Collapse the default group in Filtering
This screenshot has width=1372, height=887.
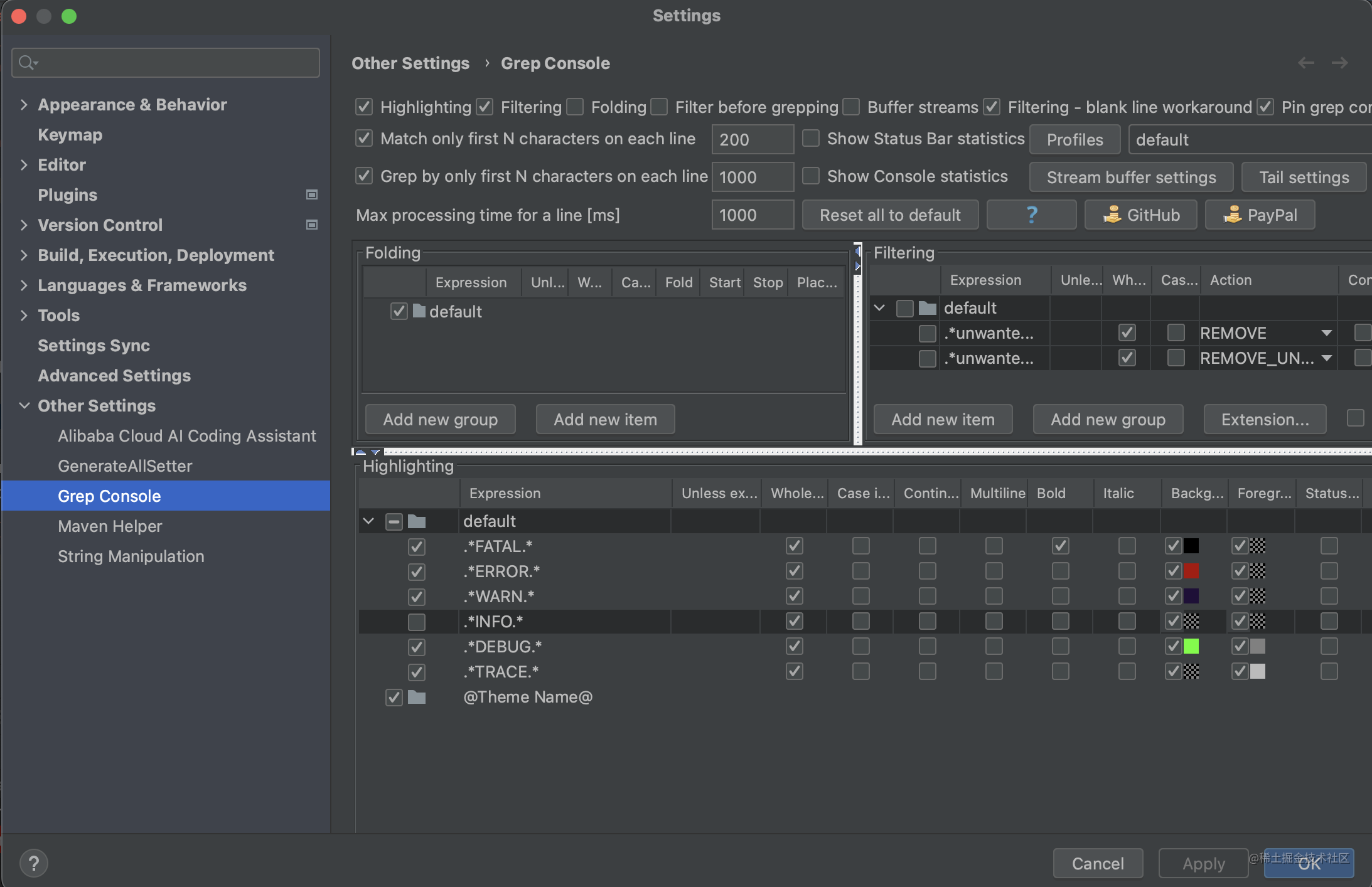pos(880,308)
